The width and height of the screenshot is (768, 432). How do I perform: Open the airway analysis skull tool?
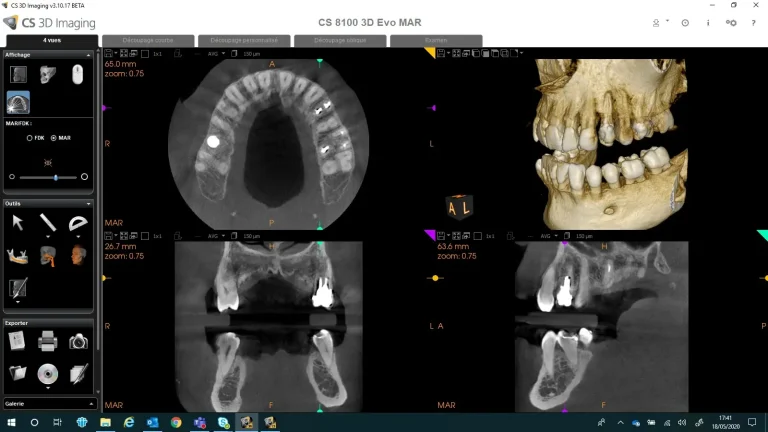(x=48, y=256)
